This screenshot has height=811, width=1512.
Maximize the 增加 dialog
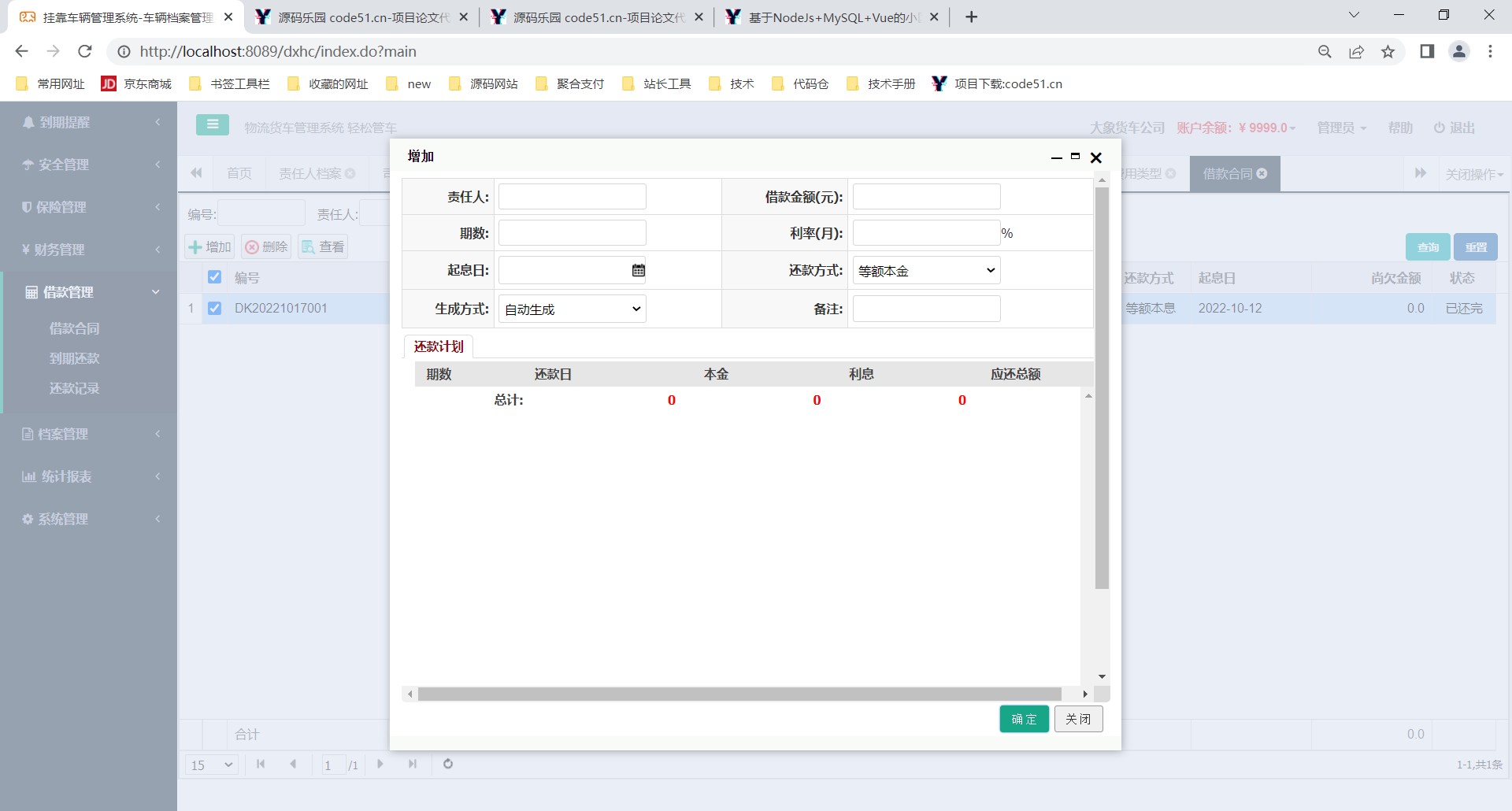point(1075,157)
